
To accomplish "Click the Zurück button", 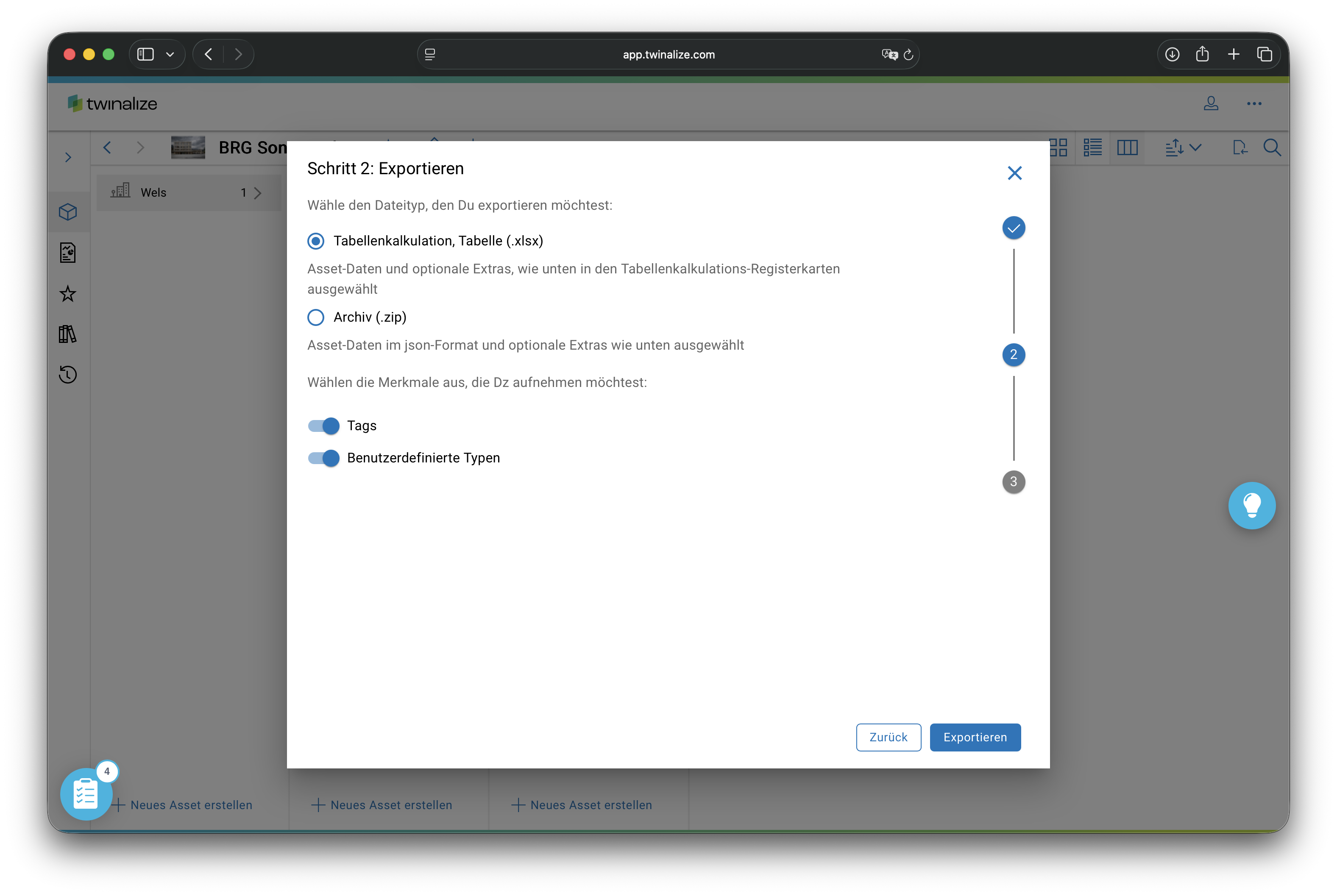I will click(888, 737).
